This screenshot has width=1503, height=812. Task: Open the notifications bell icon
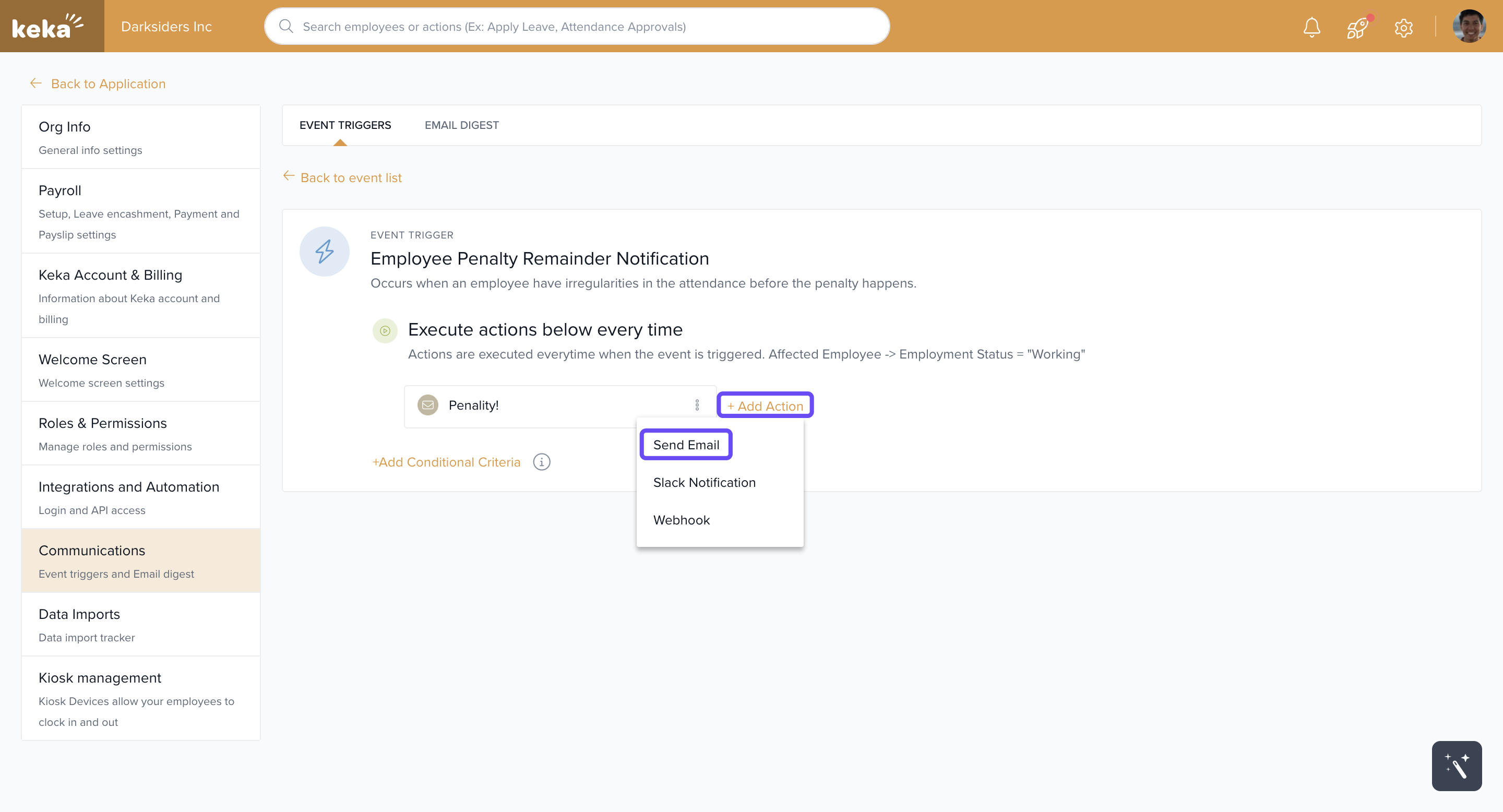[1311, 27]
